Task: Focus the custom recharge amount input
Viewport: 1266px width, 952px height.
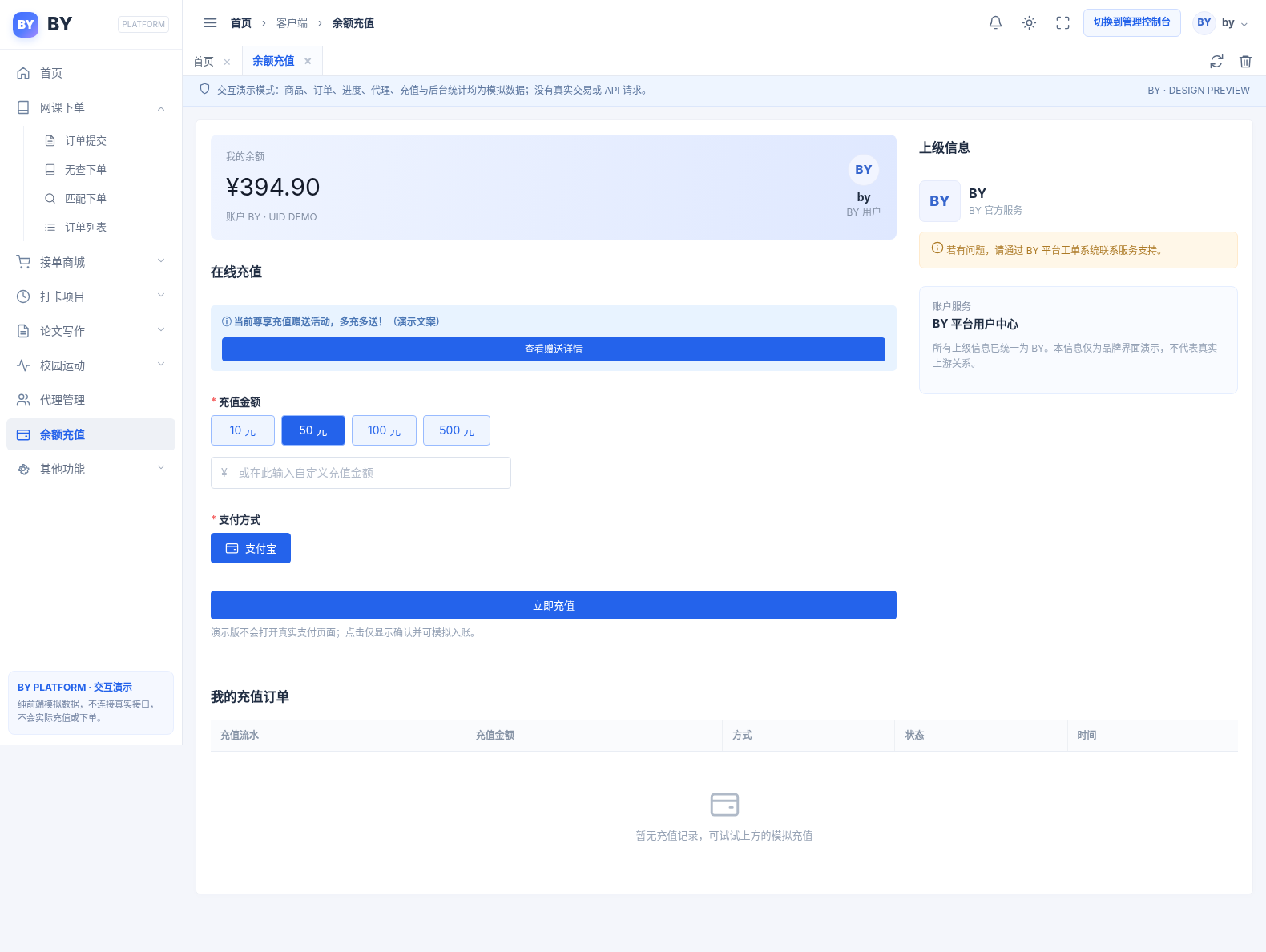Action: 361,473
